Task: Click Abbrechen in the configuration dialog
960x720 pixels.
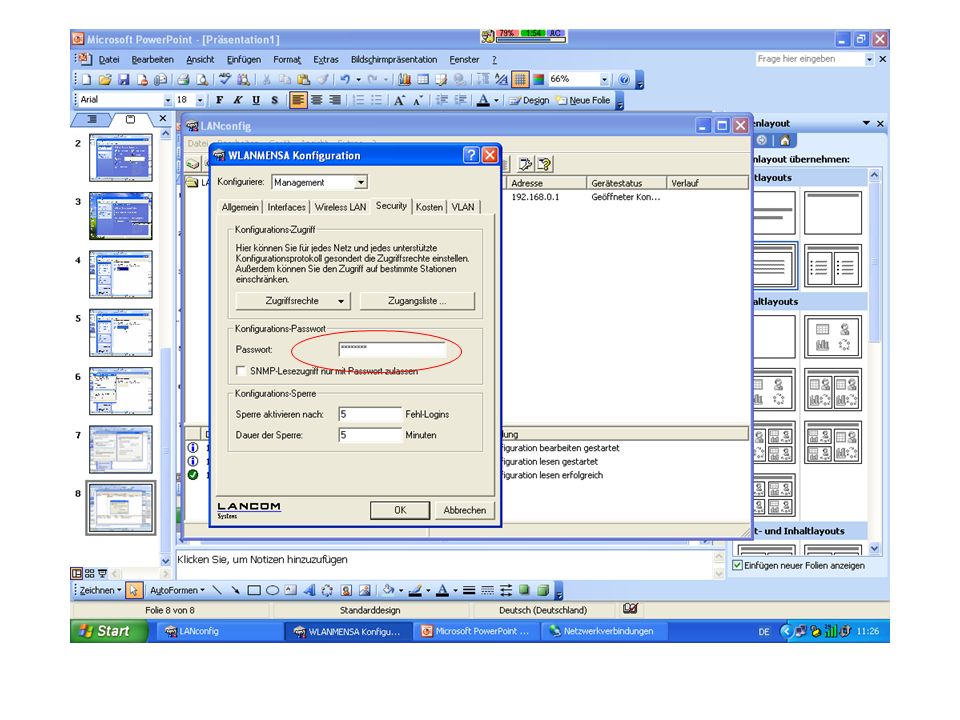Action: coord(465,510)
